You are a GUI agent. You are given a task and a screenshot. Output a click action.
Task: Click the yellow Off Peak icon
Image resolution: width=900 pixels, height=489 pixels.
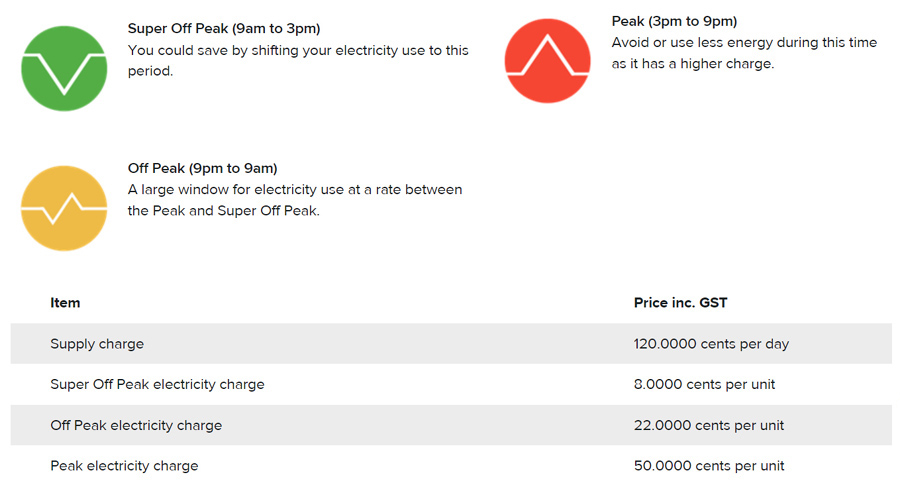64,208
